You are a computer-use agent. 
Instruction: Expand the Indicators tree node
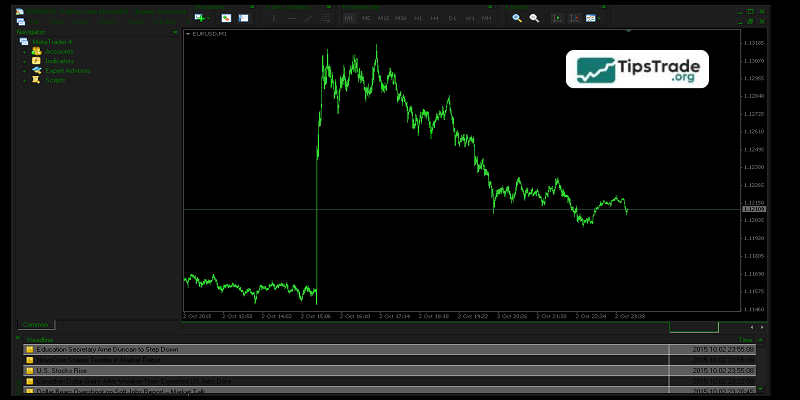25,61
